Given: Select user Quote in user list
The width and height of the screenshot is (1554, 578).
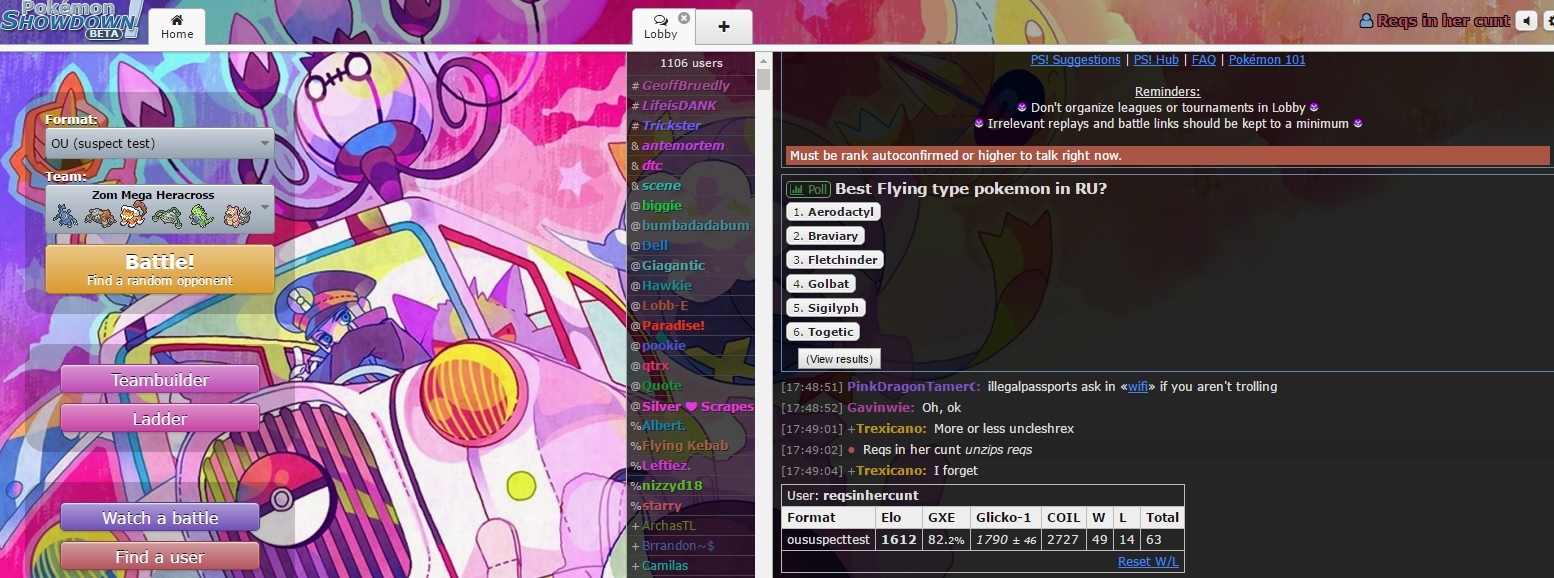Looking at the screenshot, I should pos(691,386).
